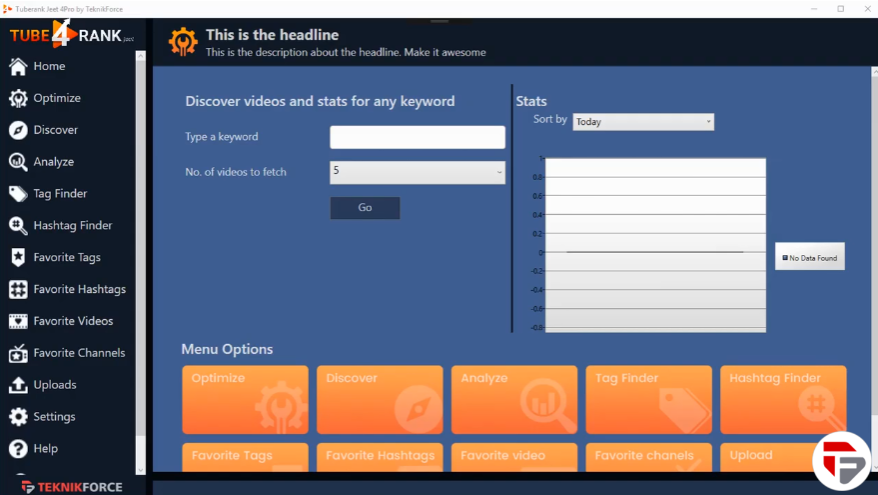878x495 pixels.
Task: Click the Favorite Tags star icon
Action: click(x=18, y=258)
